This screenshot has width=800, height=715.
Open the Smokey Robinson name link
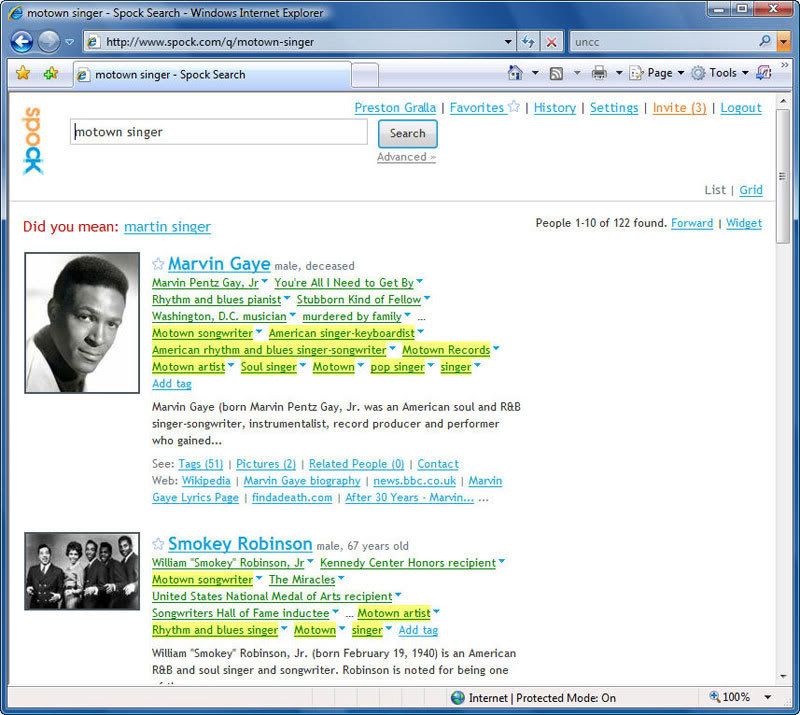pos(240,544)
